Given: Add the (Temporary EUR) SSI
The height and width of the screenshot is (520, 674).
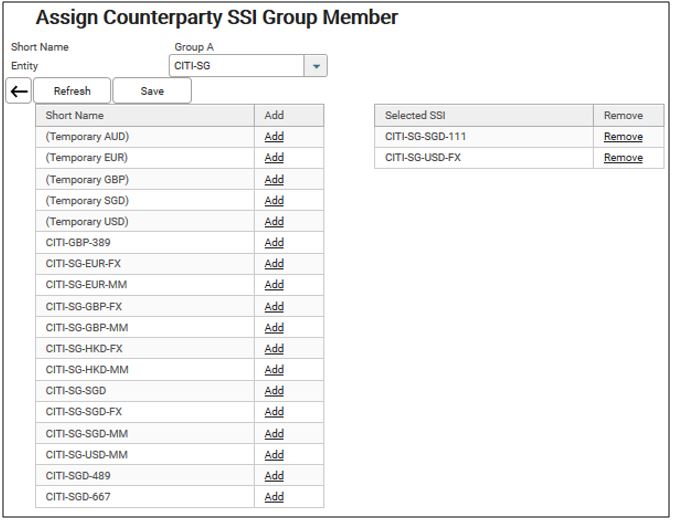Looking at the screenshot, I should [274, 158].
